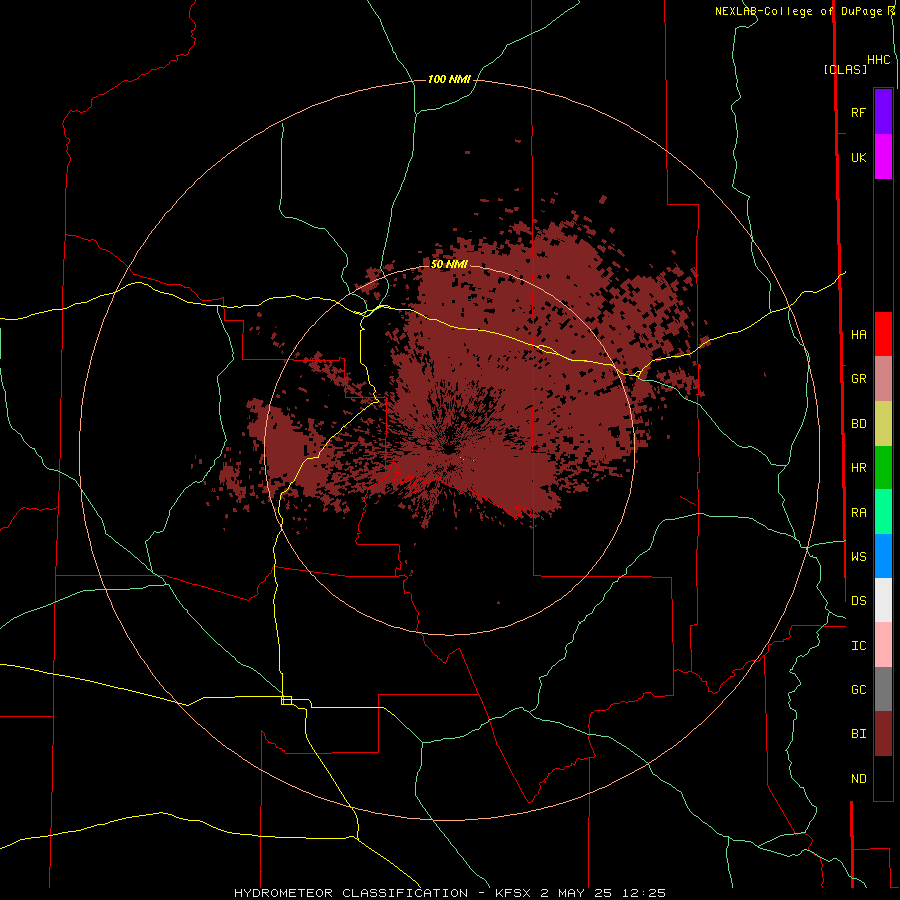
Task: Click the 100 NMI range ring label
Action: [449, 79]
